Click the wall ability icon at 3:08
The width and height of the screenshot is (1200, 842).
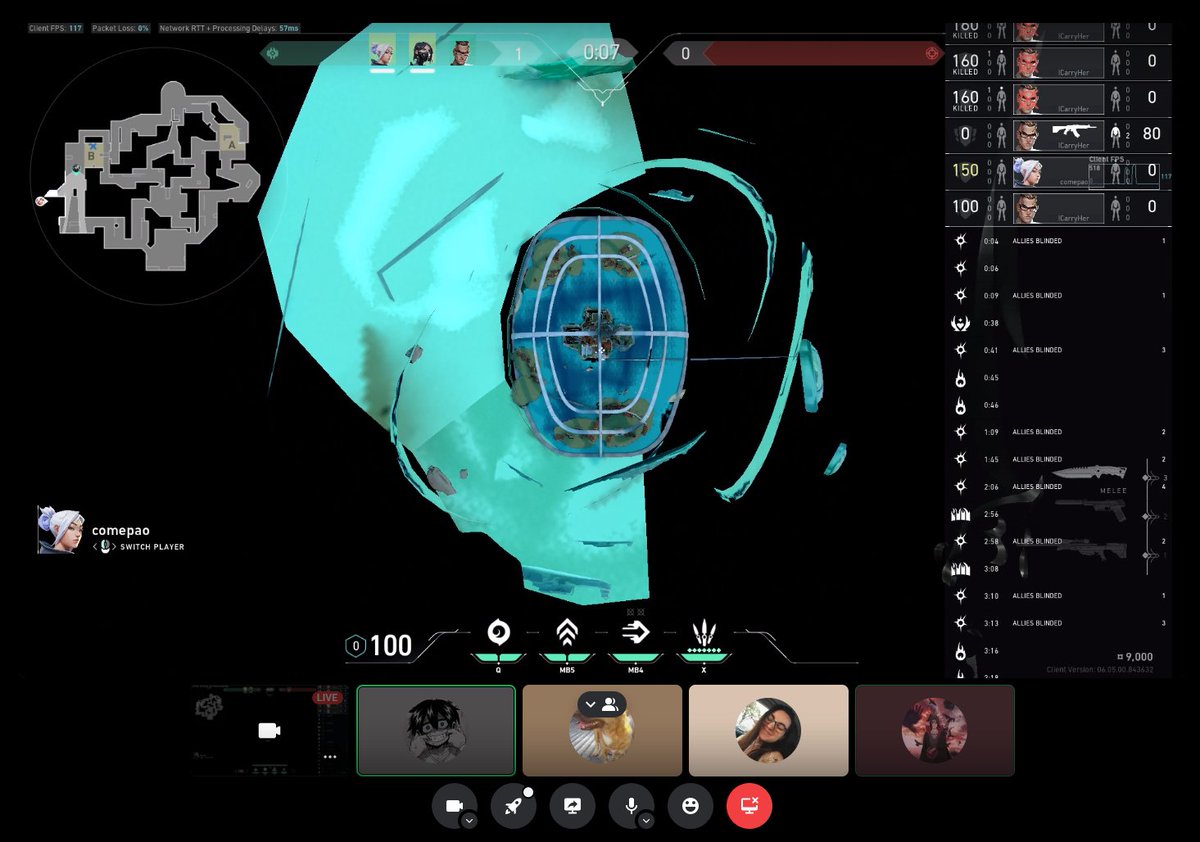coord(960,569)
